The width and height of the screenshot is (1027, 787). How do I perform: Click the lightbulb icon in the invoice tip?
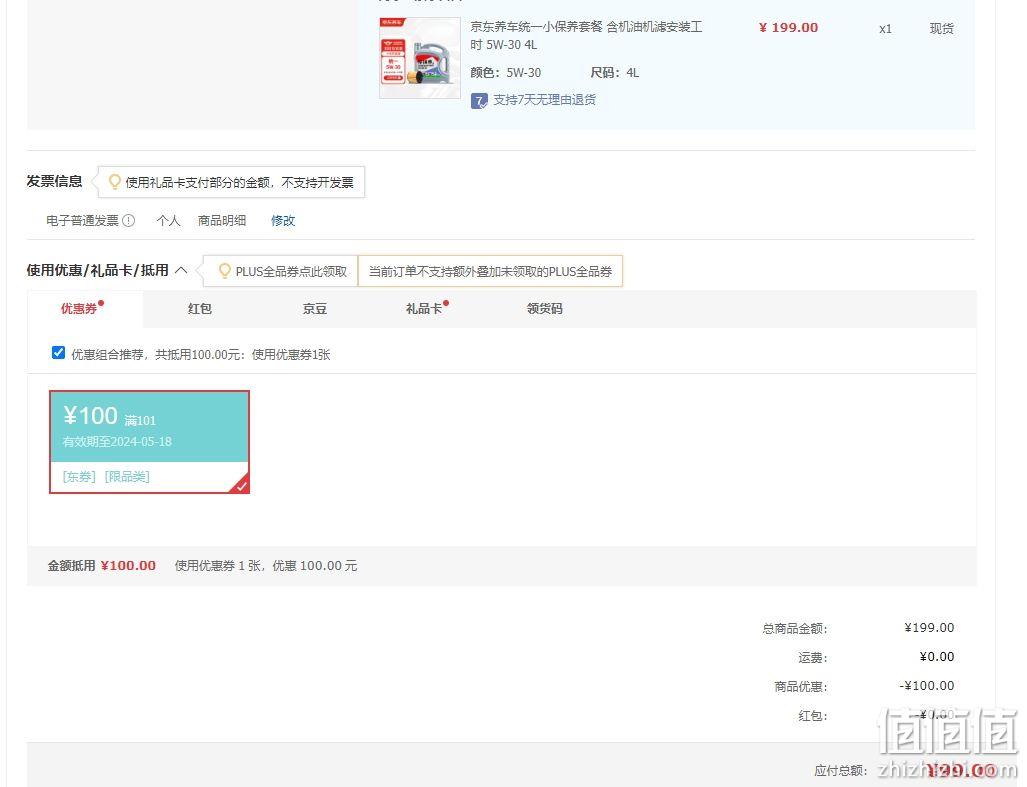(x=115, y=181)
